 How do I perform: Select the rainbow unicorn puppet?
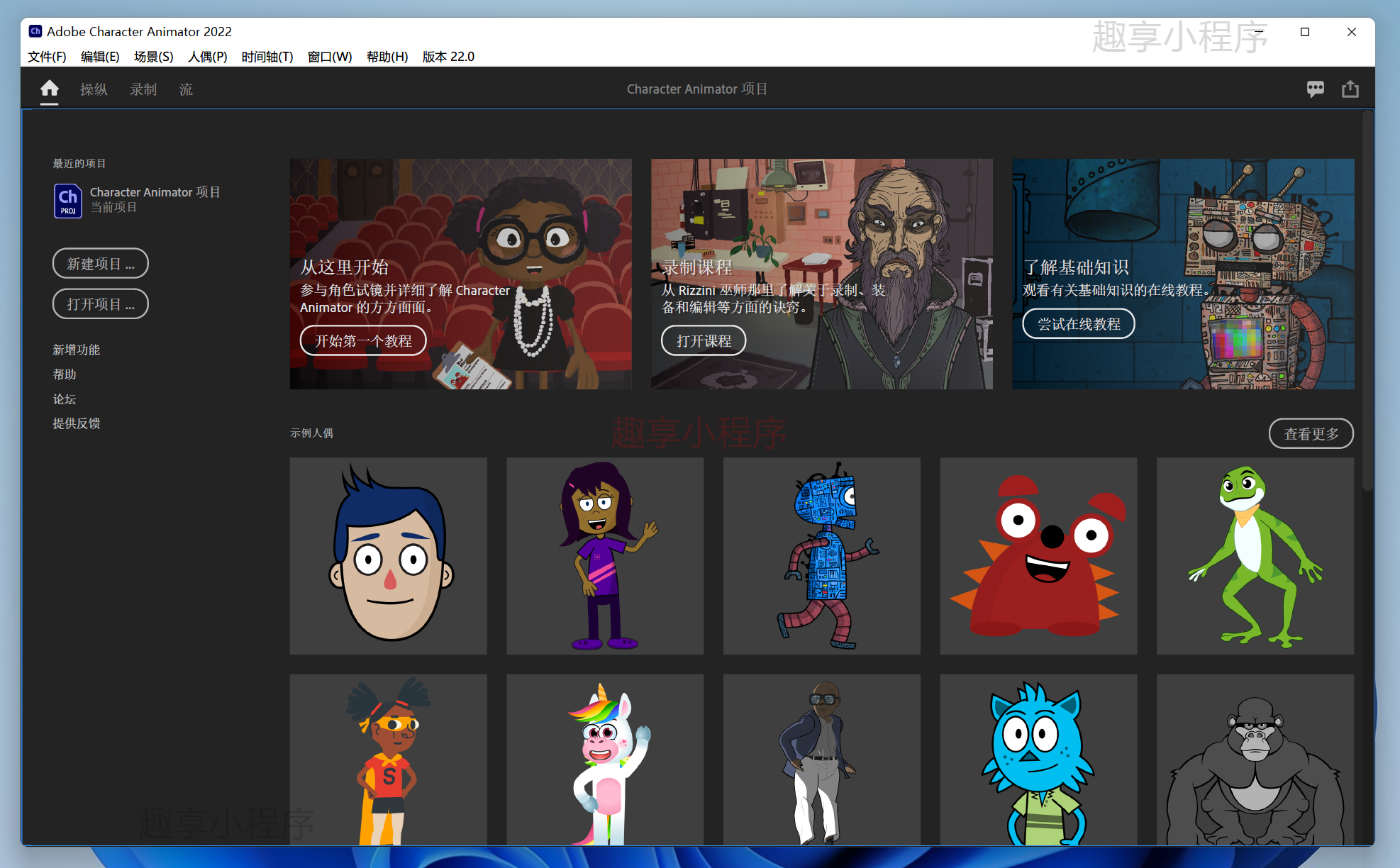(x=605, y=759)
